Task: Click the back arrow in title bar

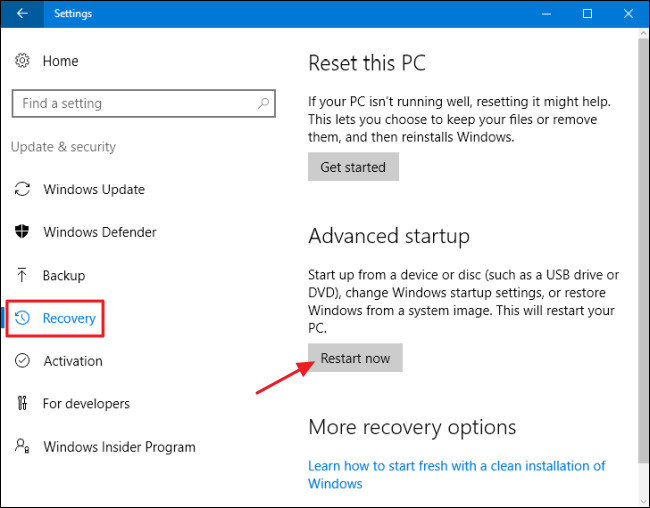Action: [x=22, y=13]
